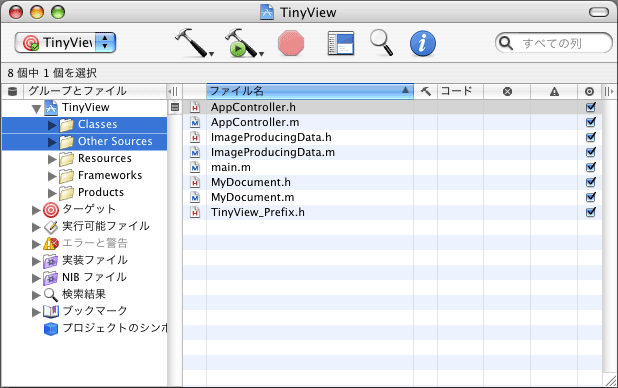618x388 pixels.
Task: Expand the Resources folder triangle
Action: click(52, 159)
